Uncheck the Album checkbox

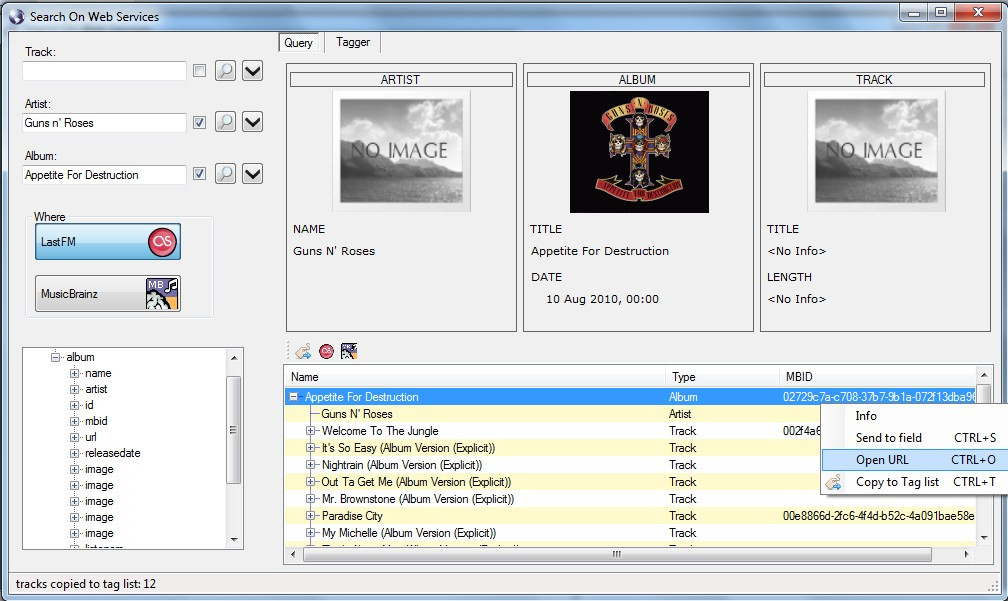pos(199,174)
